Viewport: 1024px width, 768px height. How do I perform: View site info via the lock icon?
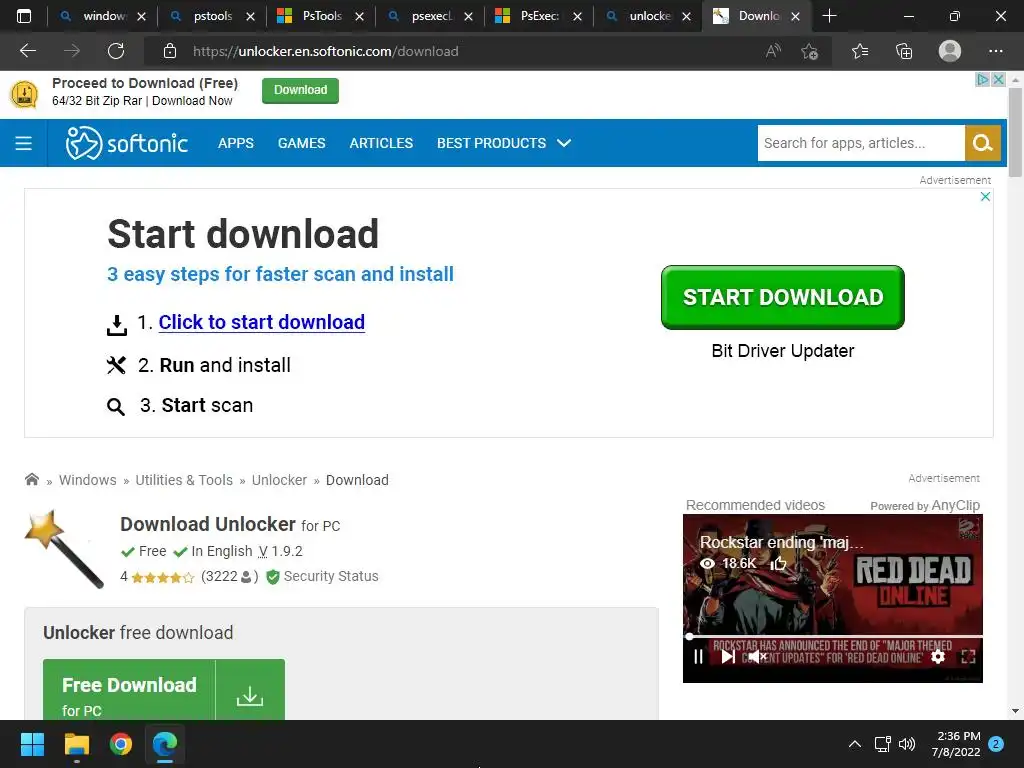click(170, 51)
